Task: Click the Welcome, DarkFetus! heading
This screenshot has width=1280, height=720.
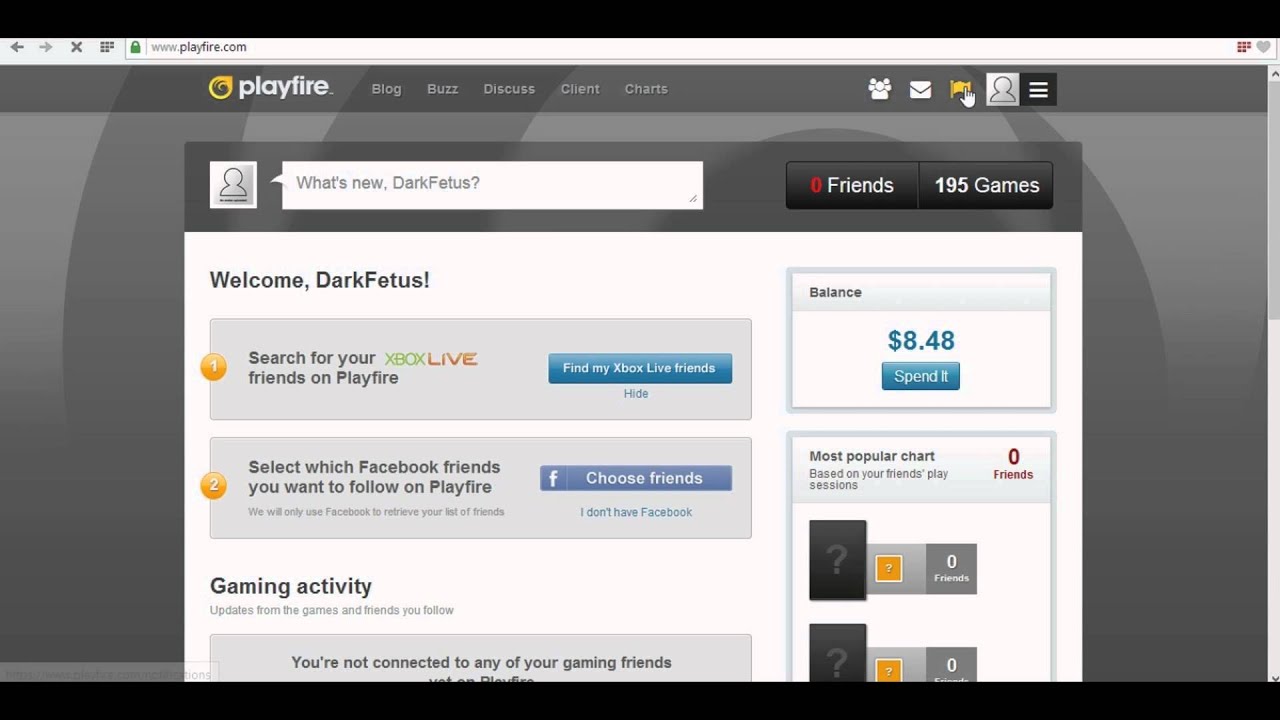Action: pyautogui.click(x=320, y=280)
